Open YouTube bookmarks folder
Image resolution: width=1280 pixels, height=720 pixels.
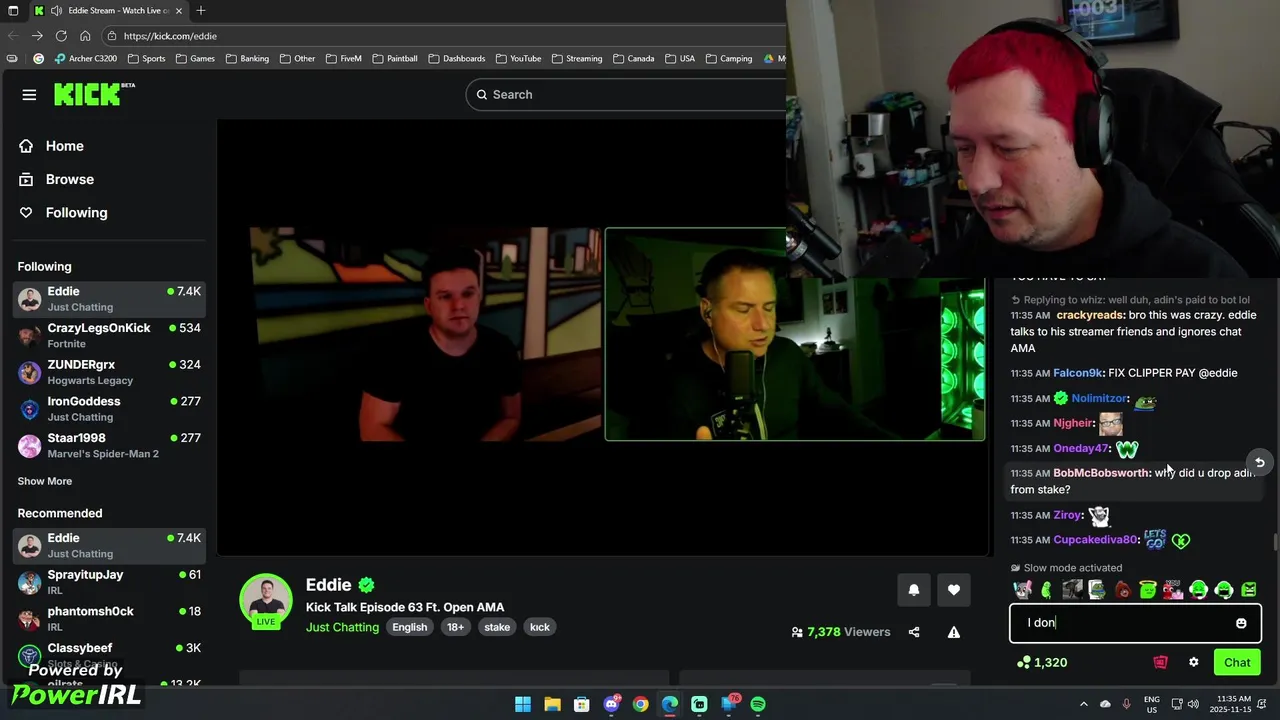click(x=518, y=59)
